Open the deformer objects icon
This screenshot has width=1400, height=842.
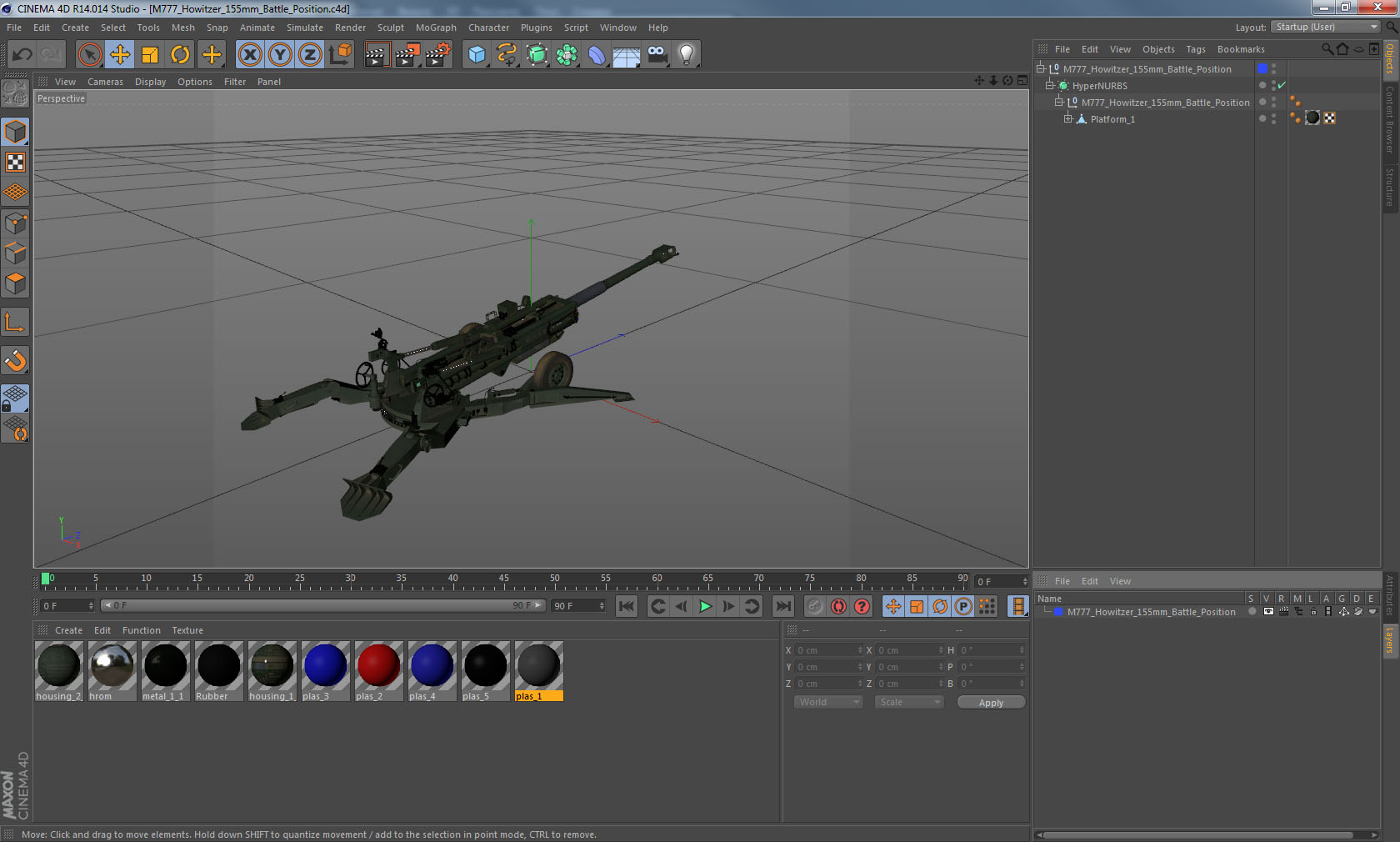[x=597, y=55]
